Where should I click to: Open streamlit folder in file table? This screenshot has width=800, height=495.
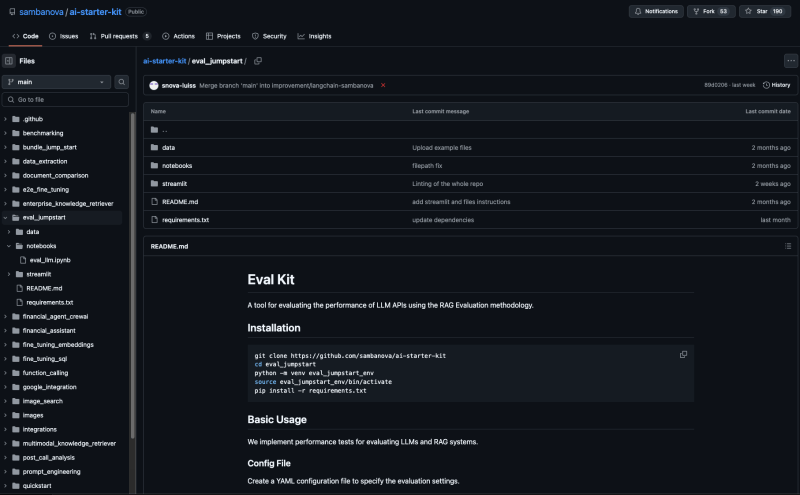pyautogui.click(x=174, y=184)
